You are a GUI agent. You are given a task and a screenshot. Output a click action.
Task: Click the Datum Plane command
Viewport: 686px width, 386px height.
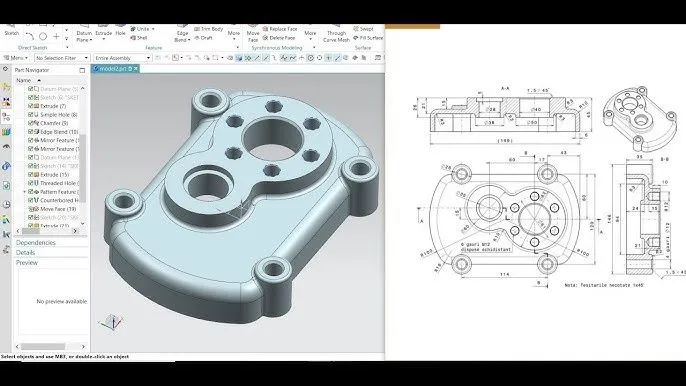84,33
